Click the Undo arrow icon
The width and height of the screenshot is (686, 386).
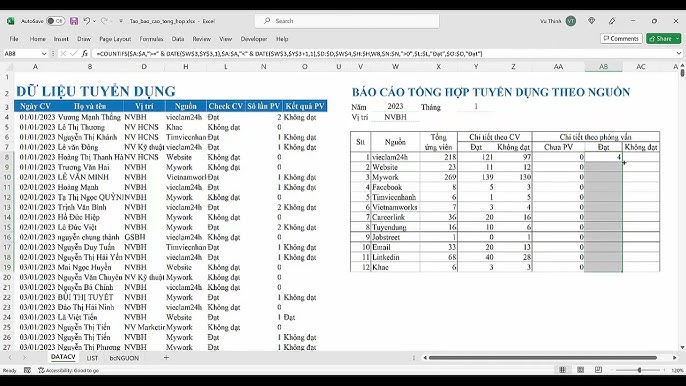87,21
